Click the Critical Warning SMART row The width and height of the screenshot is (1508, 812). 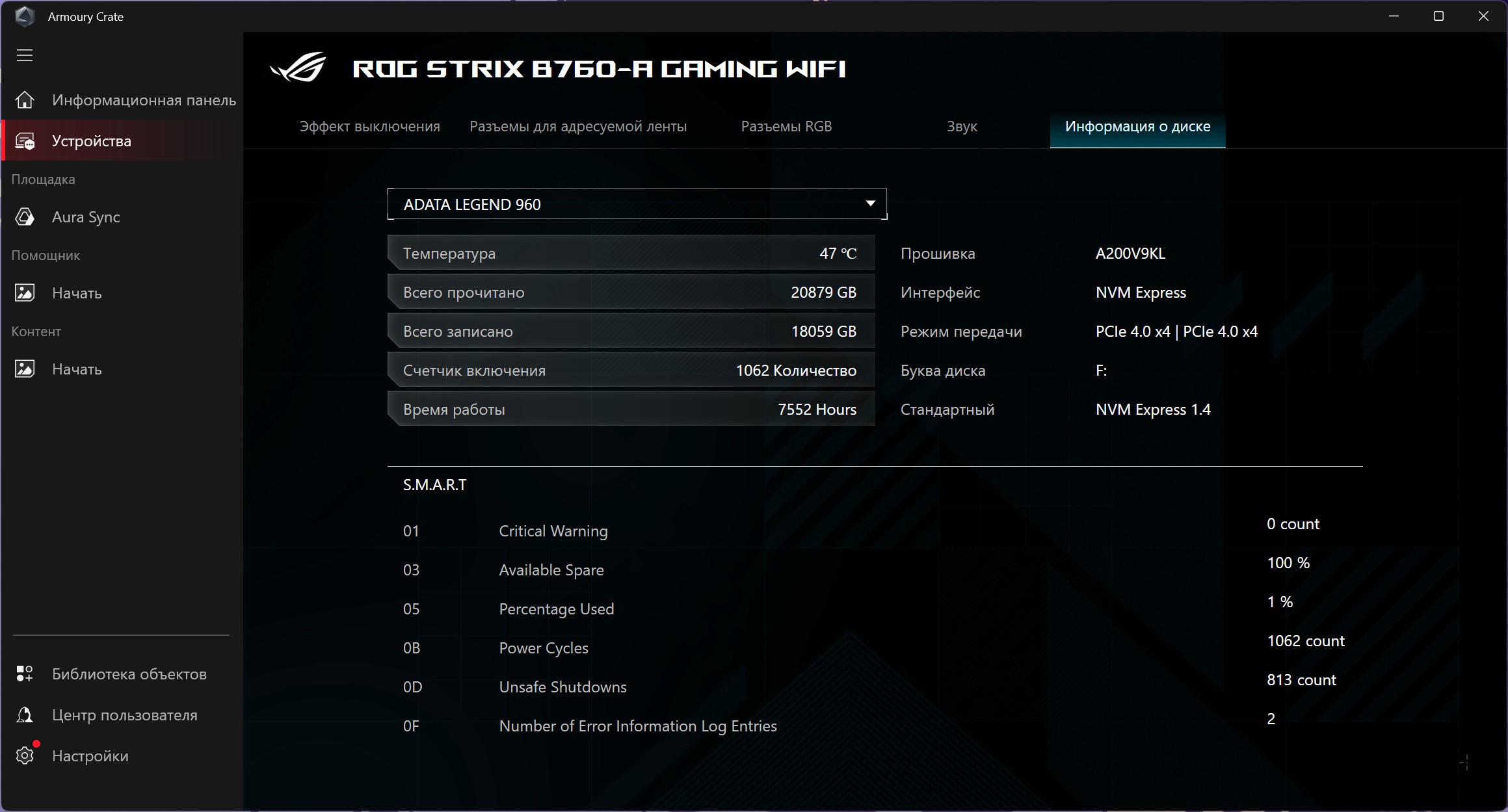point(875,530)
